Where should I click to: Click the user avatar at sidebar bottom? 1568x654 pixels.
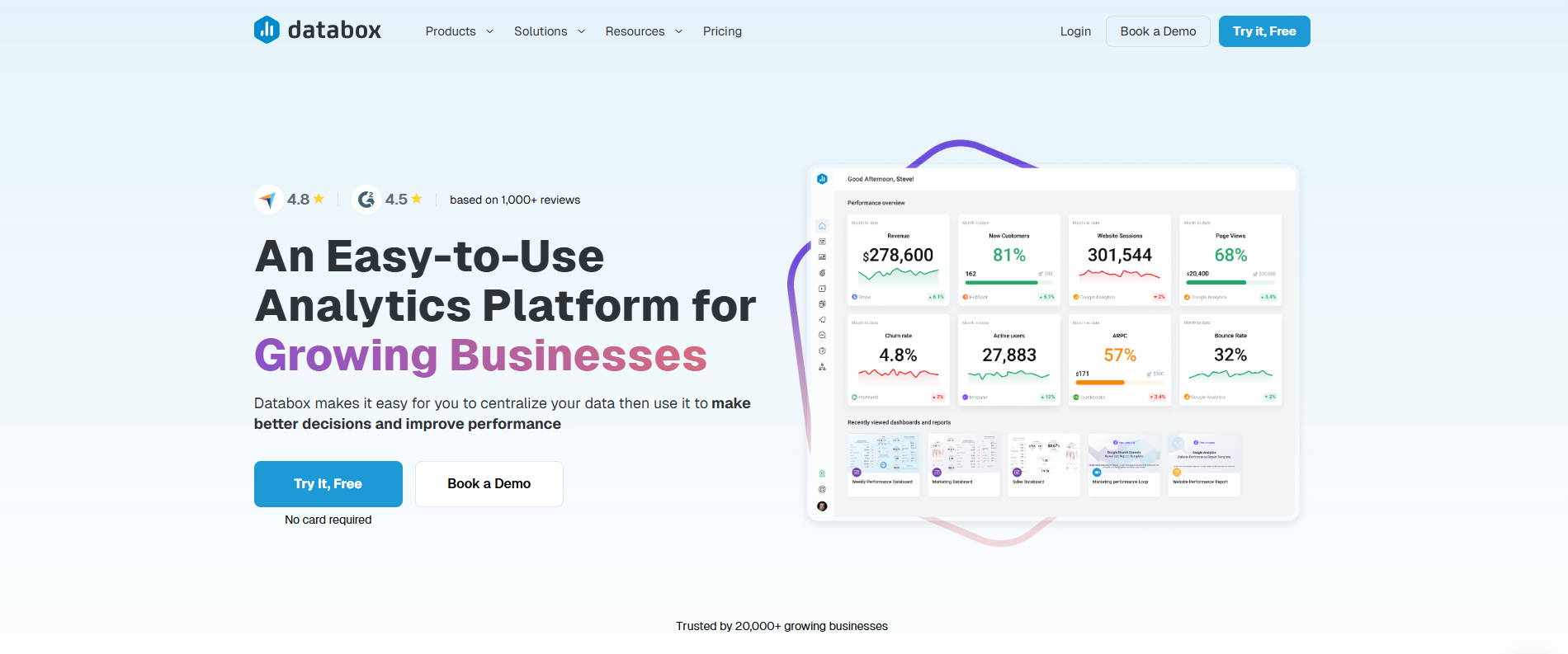pos(822,506)
